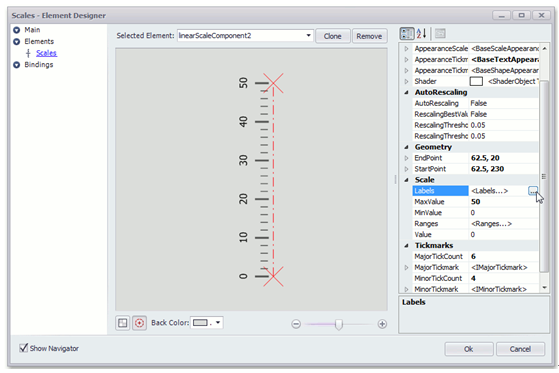
Task: Open the Back Color dropdown arrow
Action: click(x=218, y=323)
